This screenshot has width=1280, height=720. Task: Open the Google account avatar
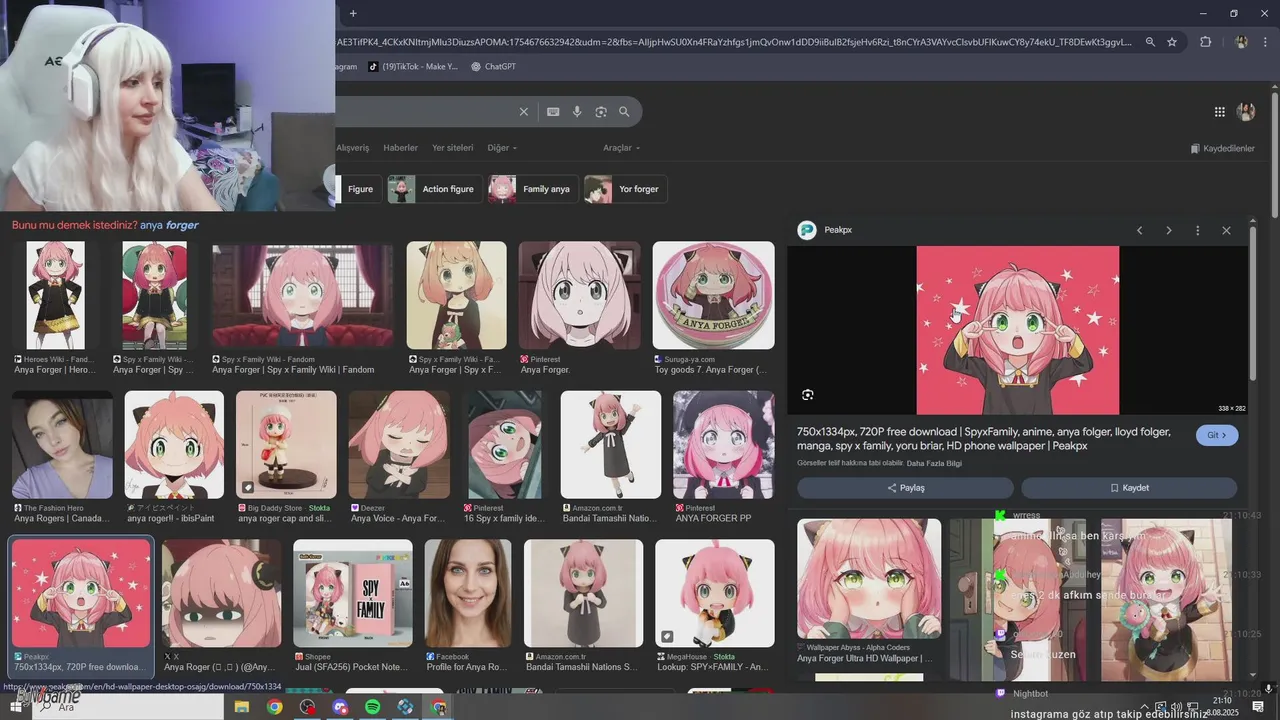[1246, 112]
